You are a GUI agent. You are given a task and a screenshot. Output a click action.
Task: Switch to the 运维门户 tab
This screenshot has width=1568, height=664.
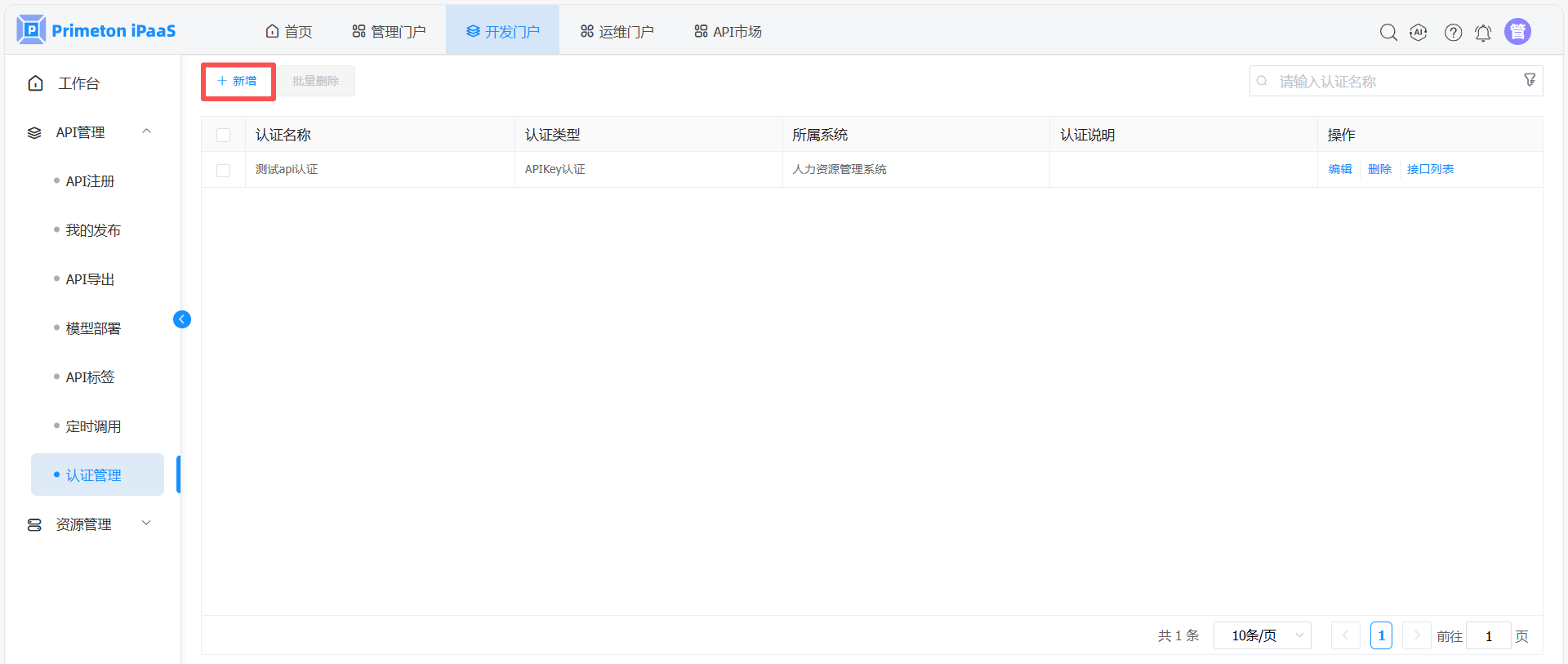pos(617,32)
